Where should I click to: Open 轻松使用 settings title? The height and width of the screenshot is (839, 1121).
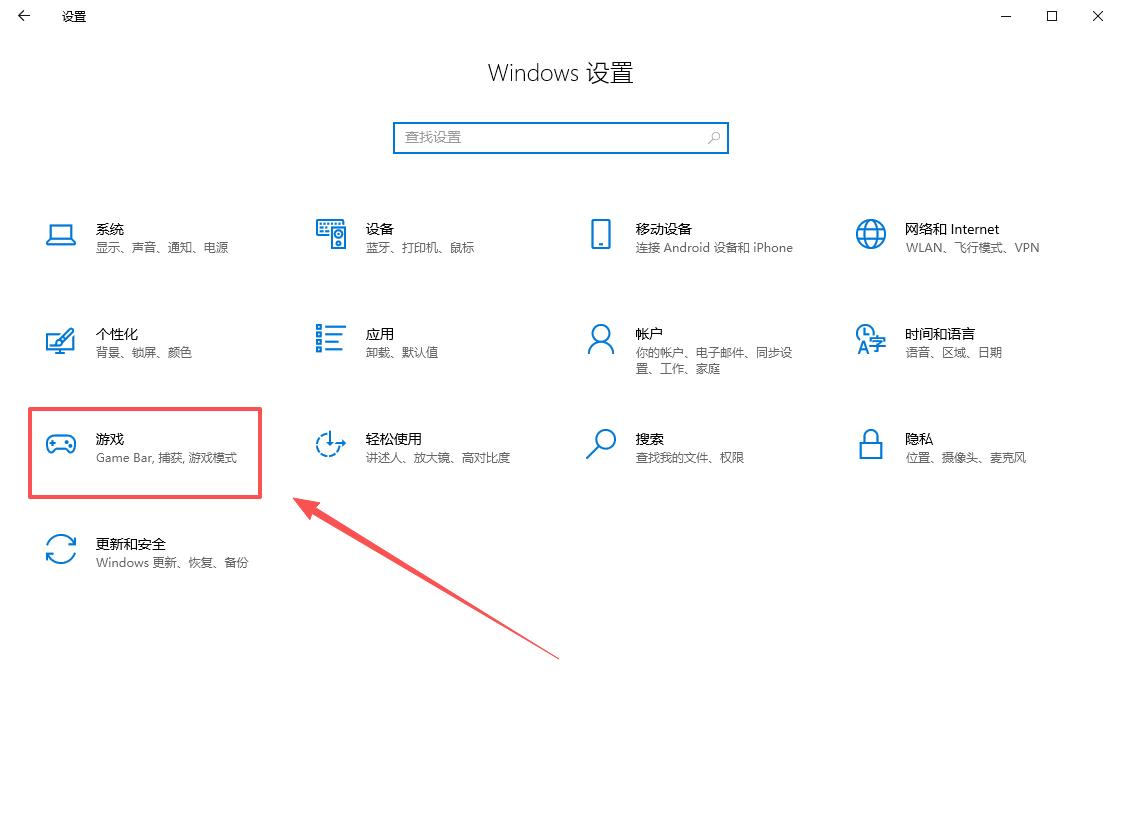click(393, 440)
